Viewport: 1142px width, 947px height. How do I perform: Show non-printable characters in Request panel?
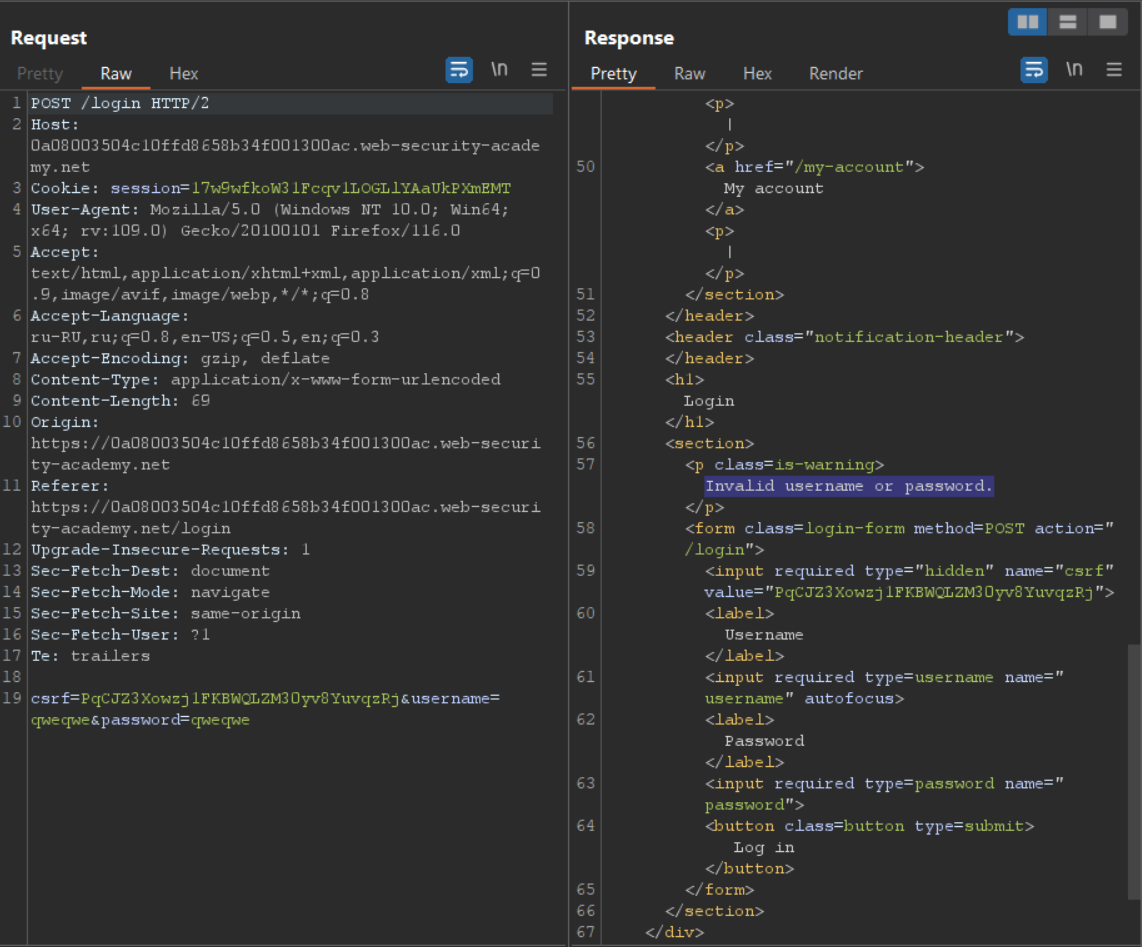tap(499, 70)
